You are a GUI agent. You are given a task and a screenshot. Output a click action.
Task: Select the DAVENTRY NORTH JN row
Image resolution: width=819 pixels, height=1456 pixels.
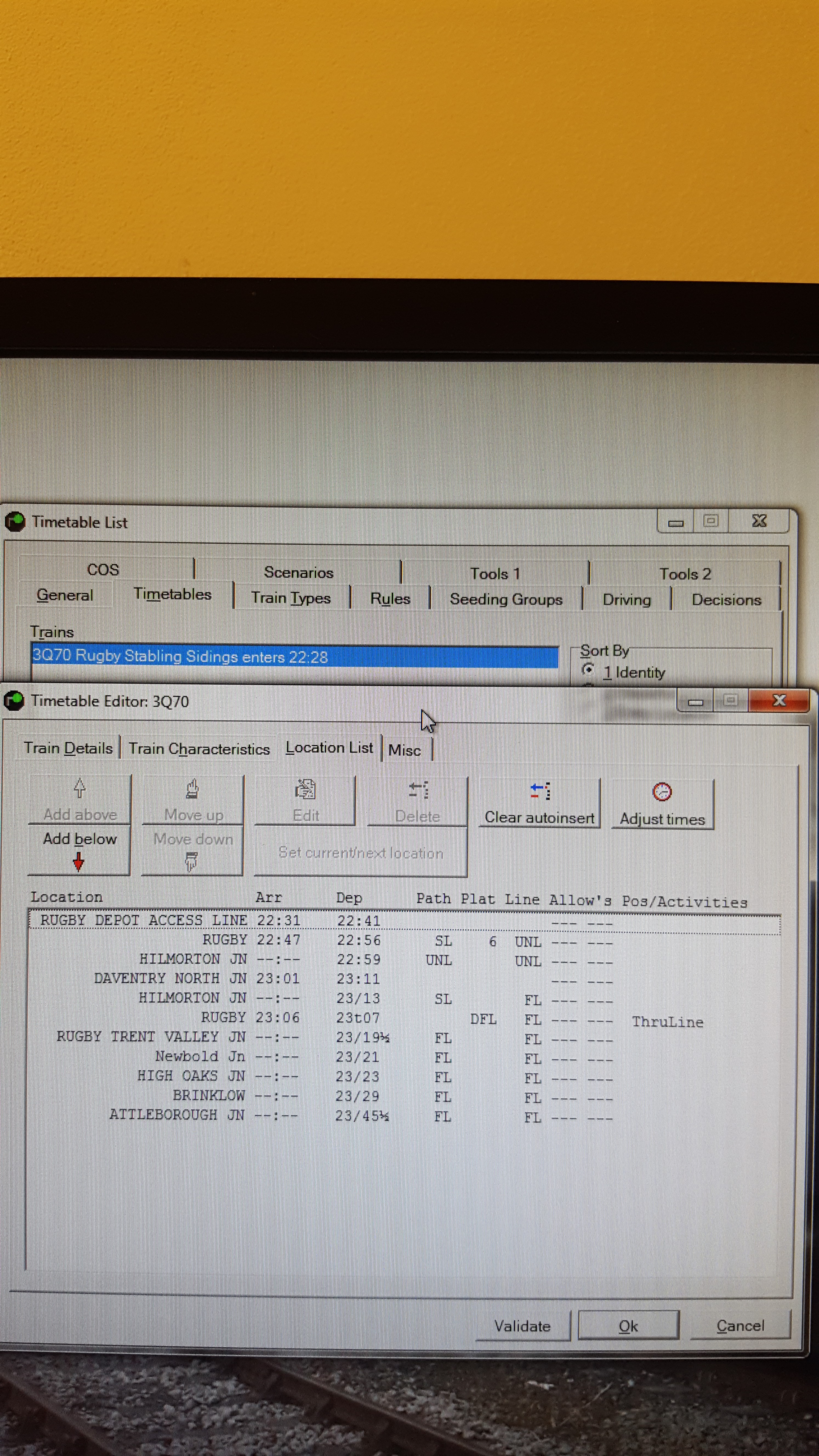[x=405, y=979]
